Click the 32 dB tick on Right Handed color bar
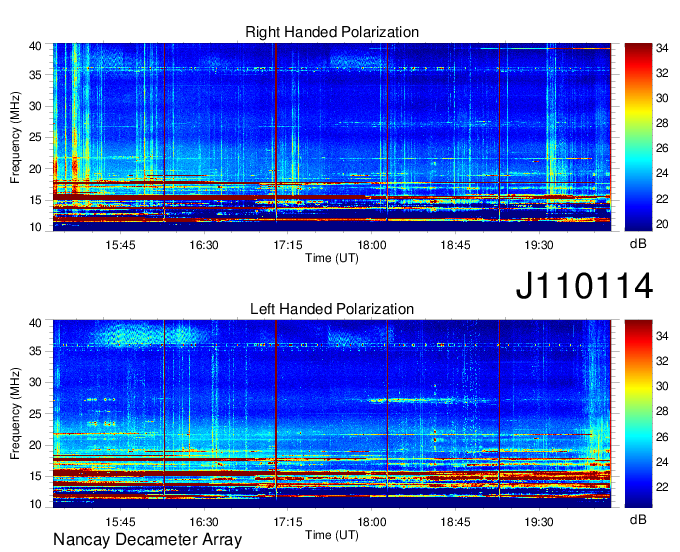This screenshot has width=680, height=552. coord(662,73)
